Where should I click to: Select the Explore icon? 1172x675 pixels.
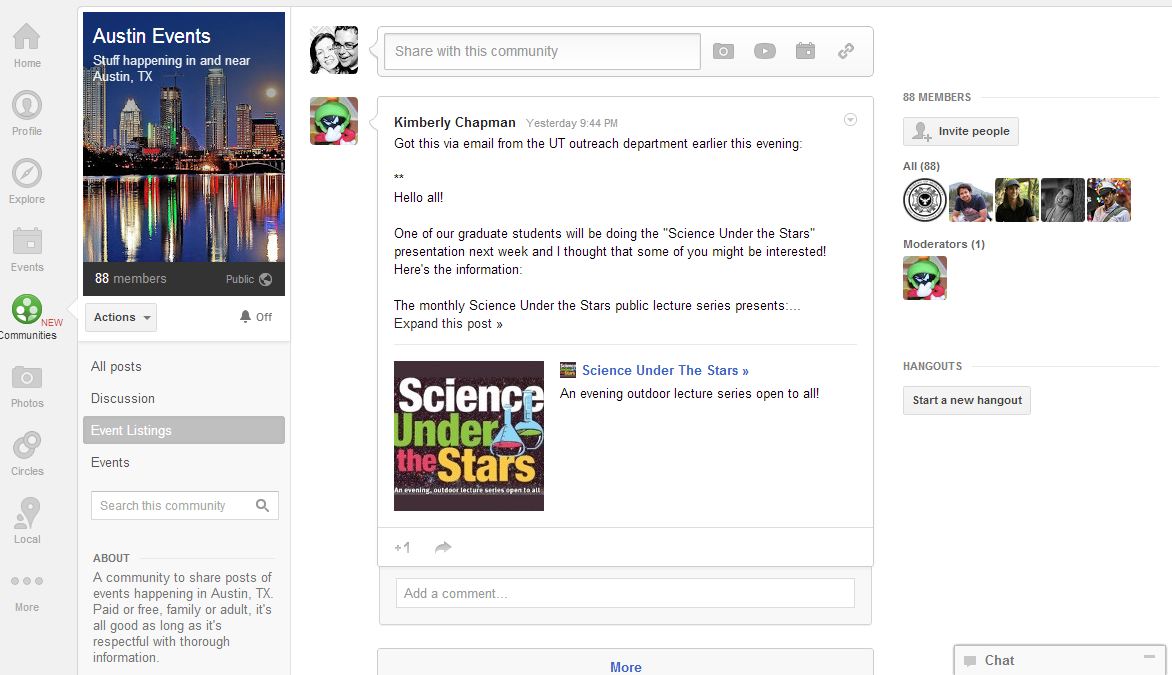(x=26, y=174)
